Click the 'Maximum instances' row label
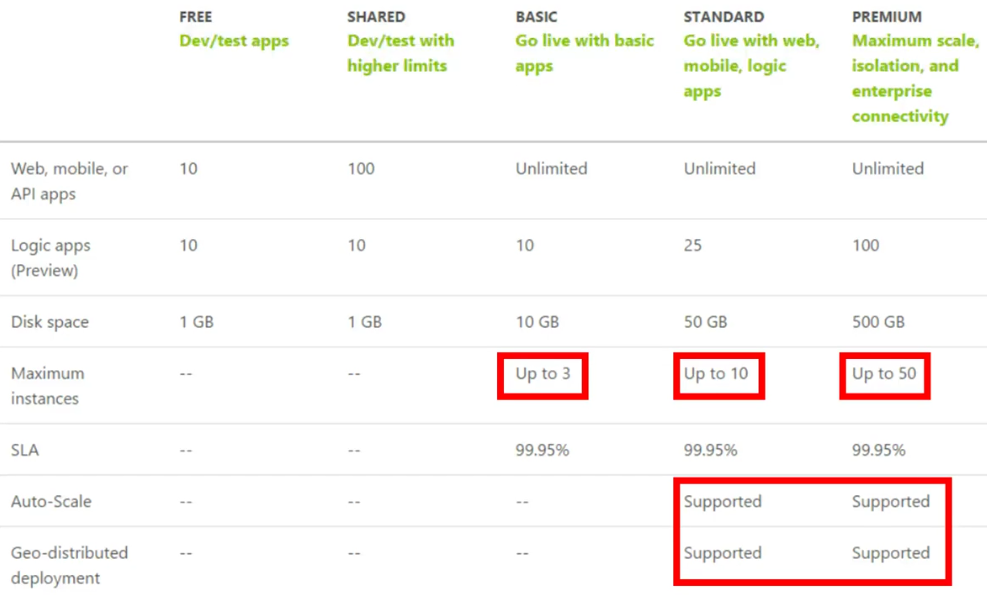This screenshot has width=987, height=595. 47,386
